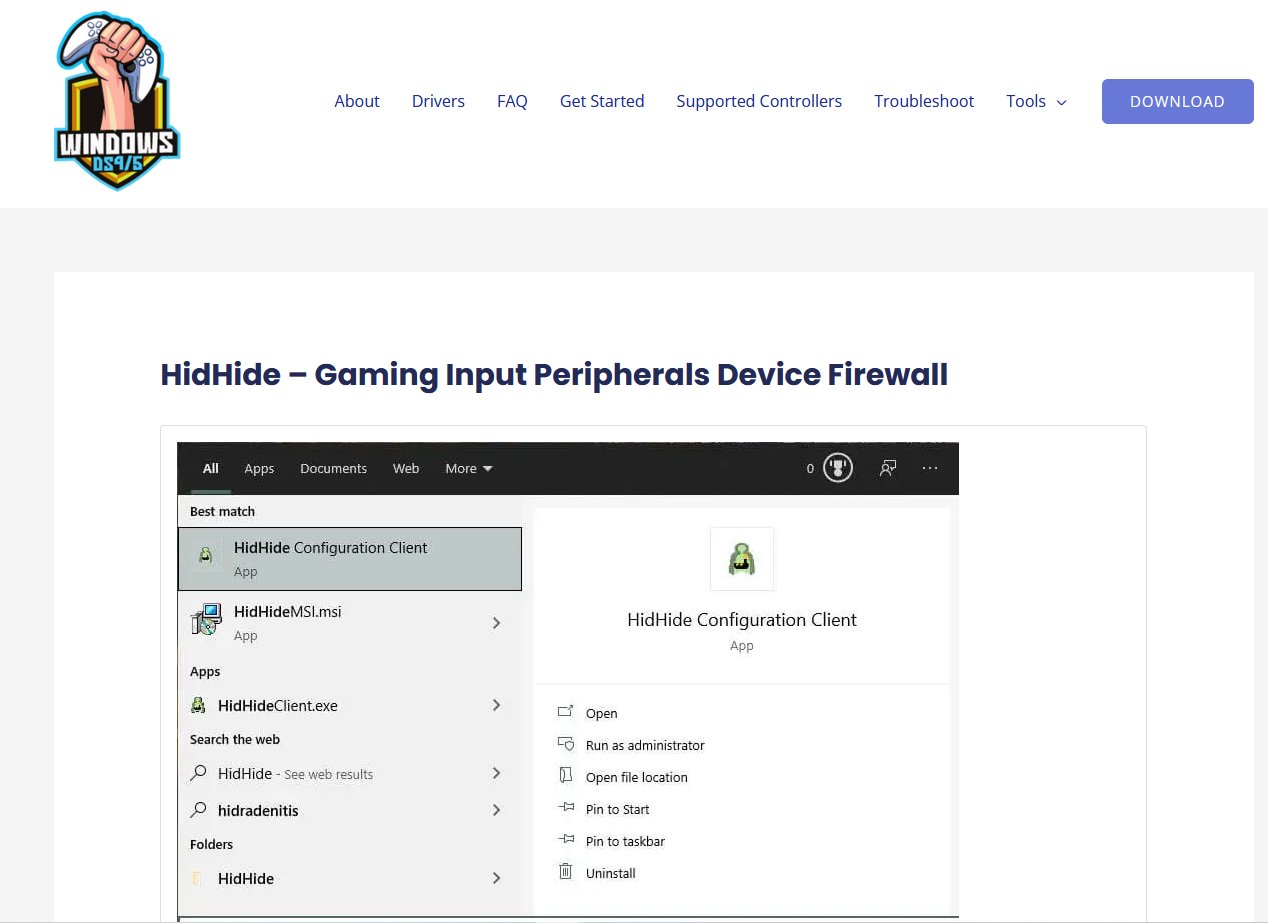Click the HidHideClient.exe app icon
The width and height of the screenshot is (1268, 923).
coord(198,705)
